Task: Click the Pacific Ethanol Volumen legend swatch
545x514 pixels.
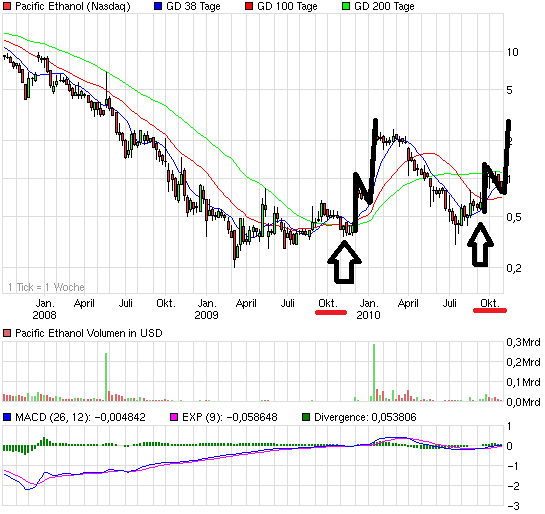Action: coord(7,333)
